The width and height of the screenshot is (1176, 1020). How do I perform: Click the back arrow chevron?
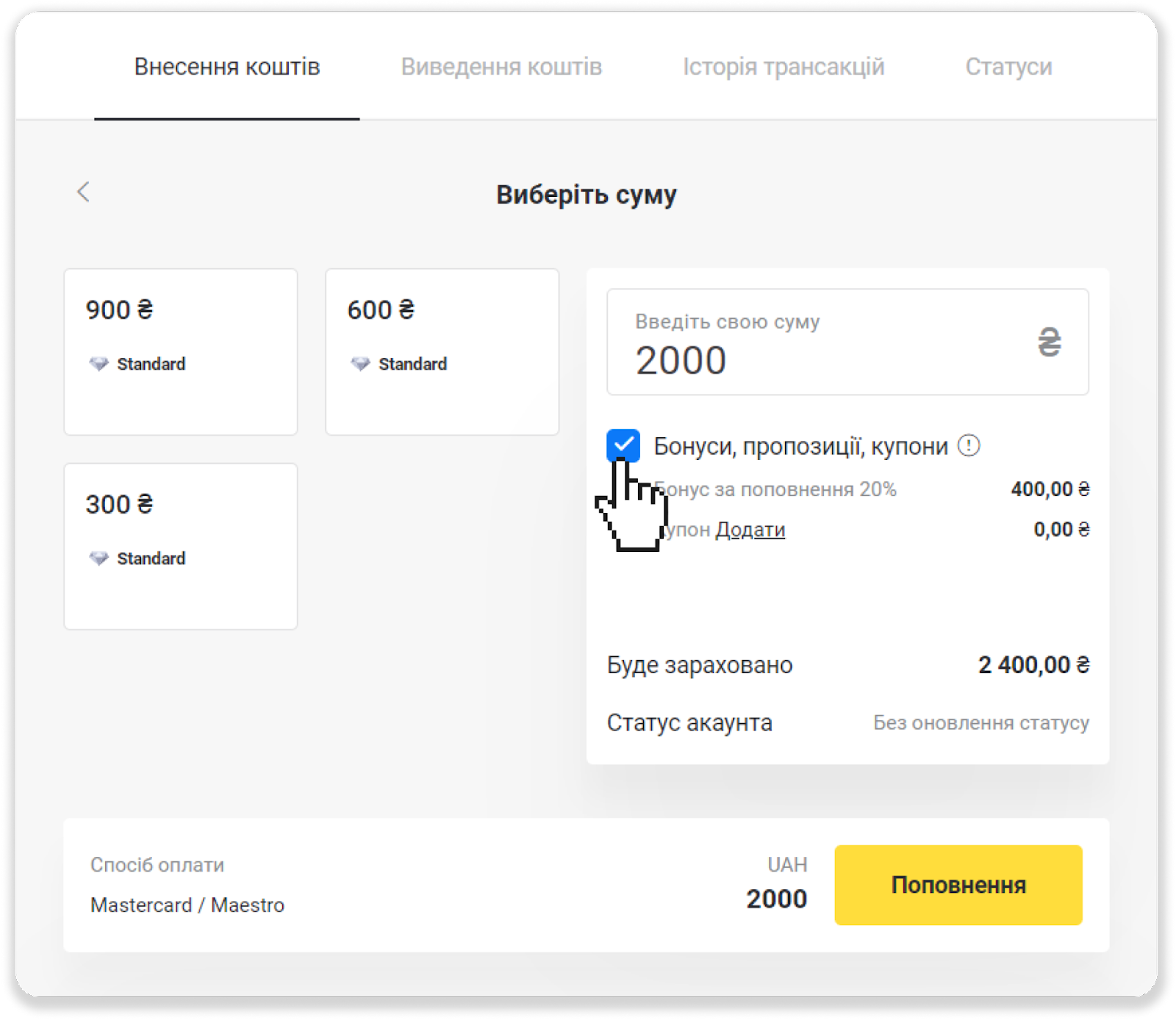[x=83, y=193]
